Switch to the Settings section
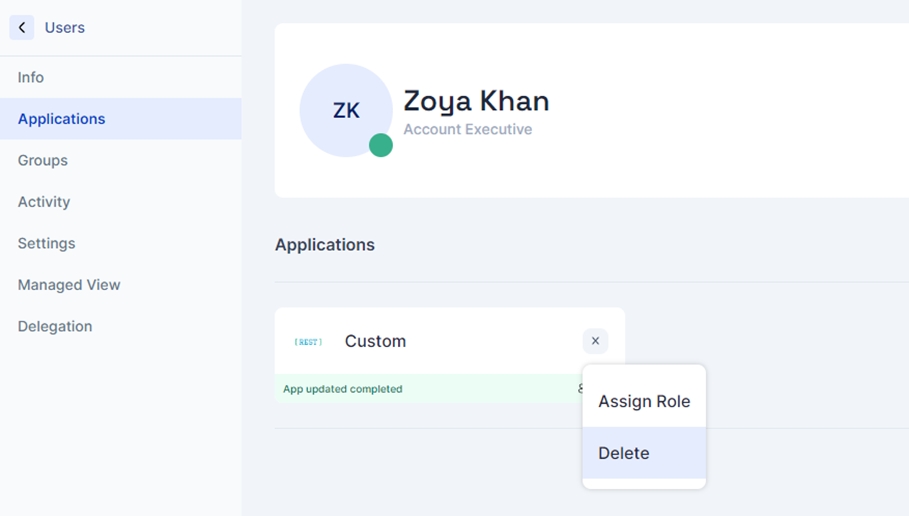This screenshot has height=516, width=909. (47, 243)
